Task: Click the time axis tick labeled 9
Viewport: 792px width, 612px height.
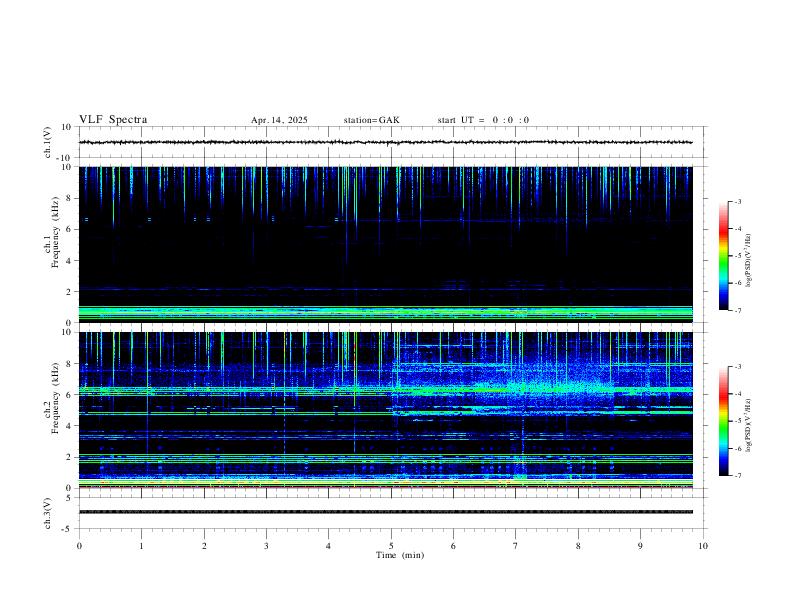Action: click(x=640, y=546)
